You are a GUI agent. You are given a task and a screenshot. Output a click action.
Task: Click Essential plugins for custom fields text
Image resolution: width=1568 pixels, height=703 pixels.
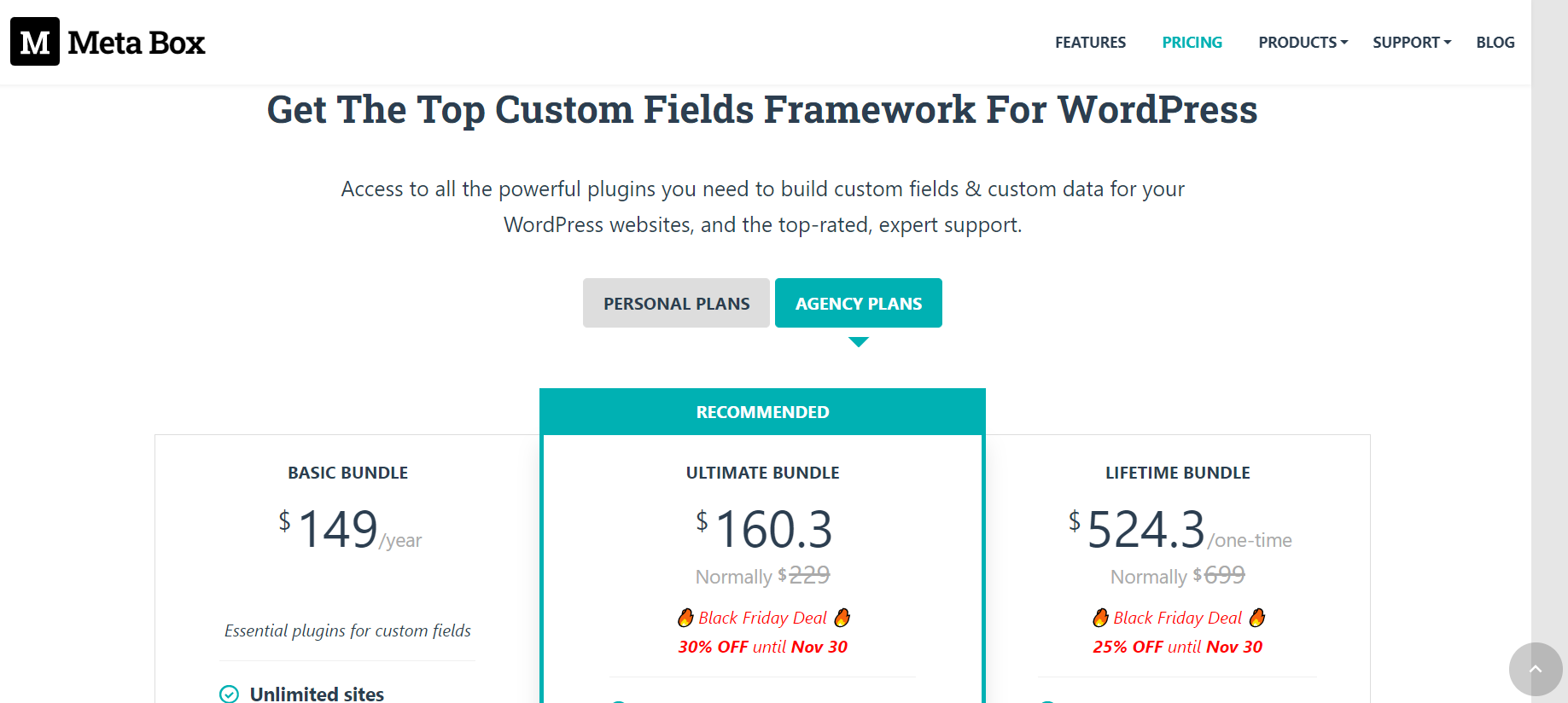[347, 630]
